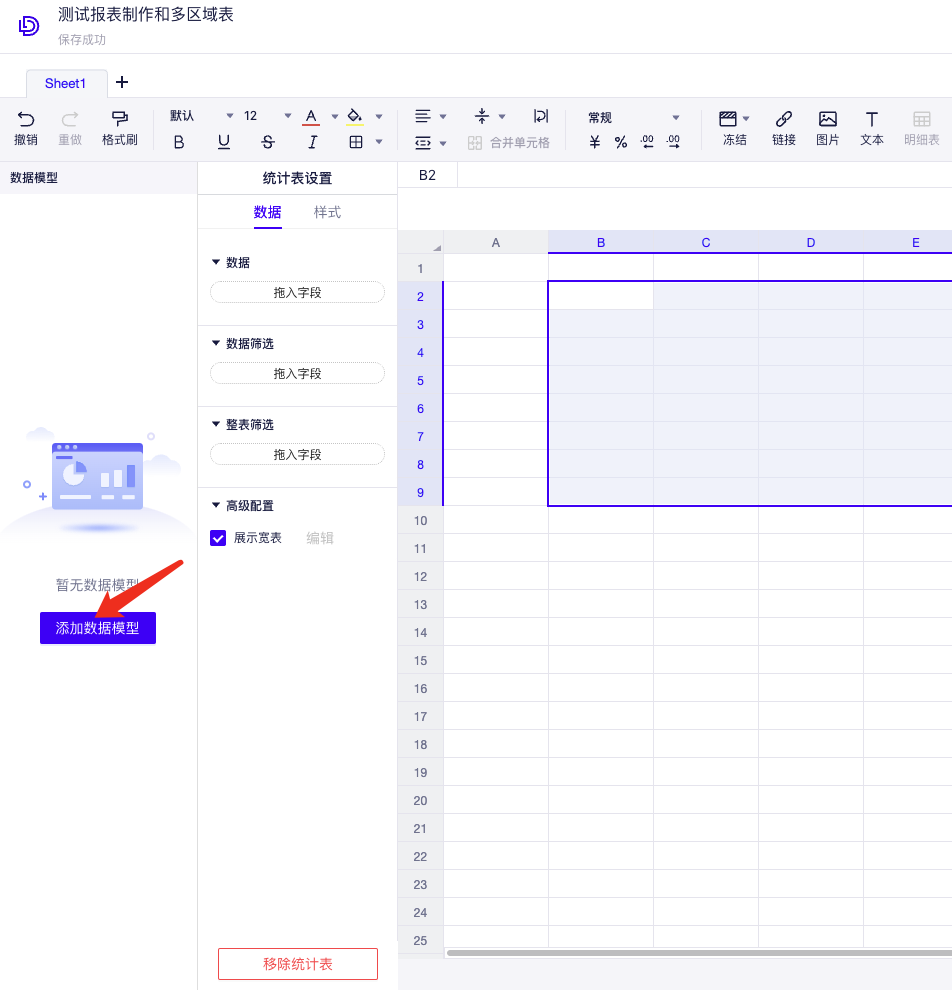This screenshot has height=990, width=952.
Task: Apply percent number format
Action: (621, 142)
